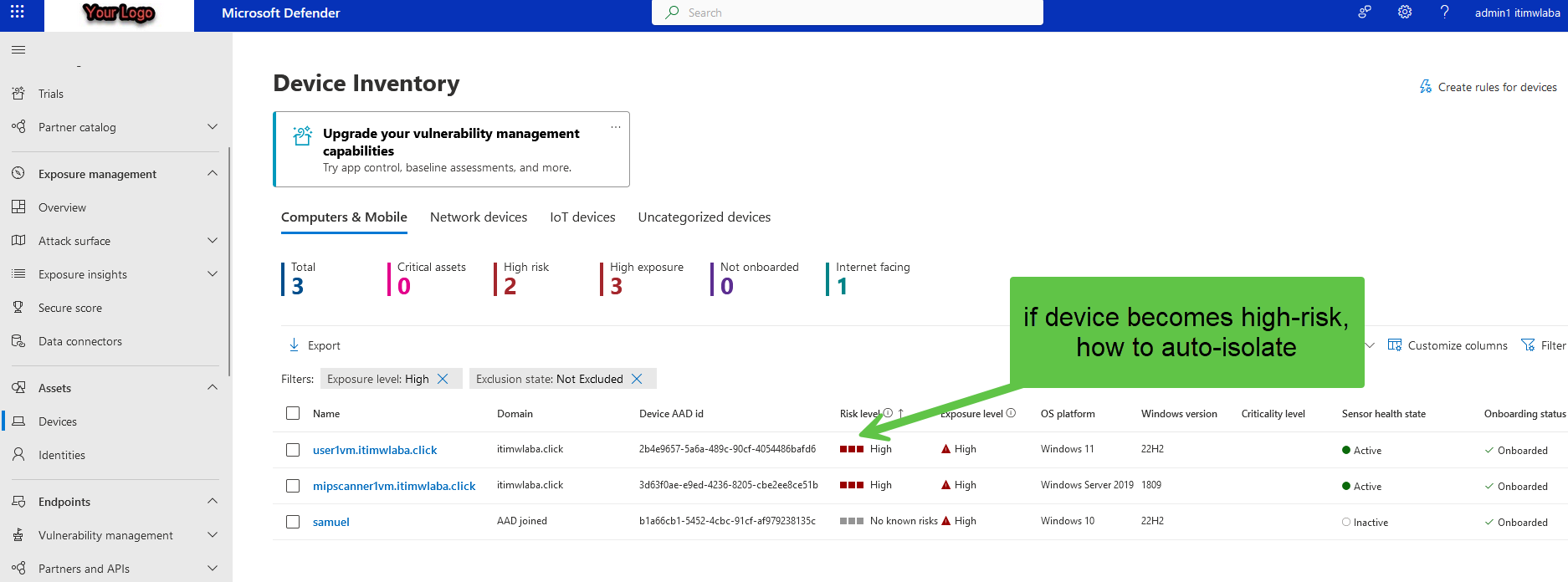Click the Overview dashboard icon
Viewport: 1568px width, 582px height.
[x=18, y=207]
